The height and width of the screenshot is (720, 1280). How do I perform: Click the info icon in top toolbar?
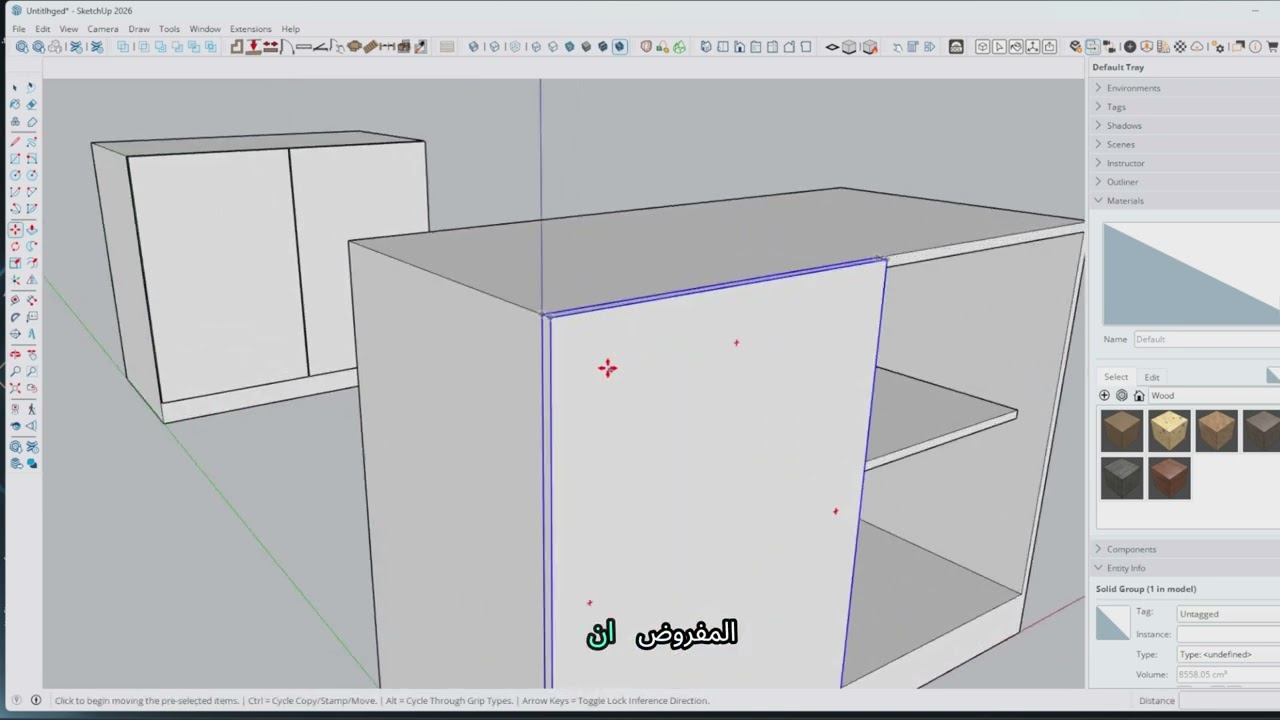[x=1255, y=47]
